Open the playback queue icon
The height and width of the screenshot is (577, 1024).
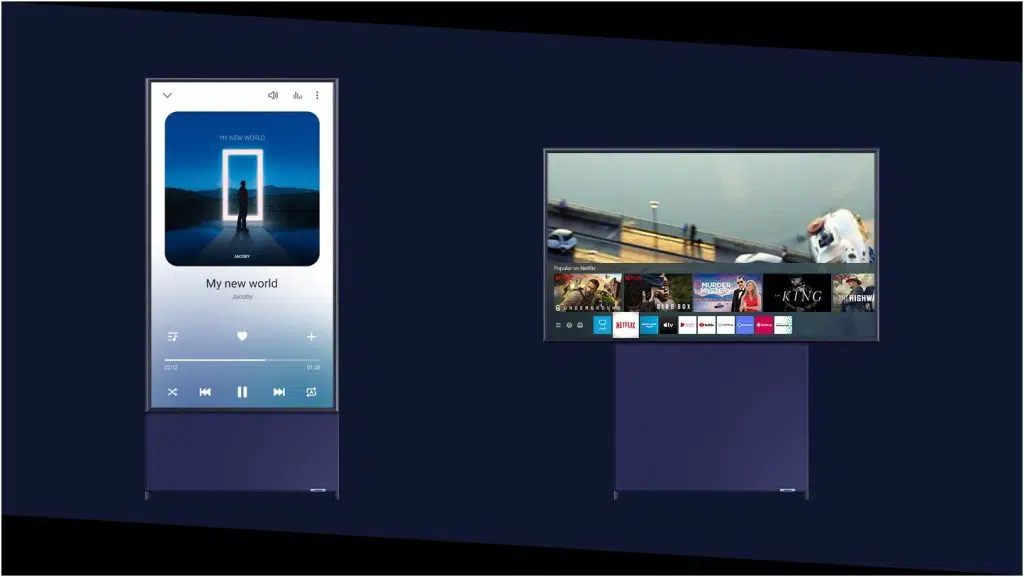coord(173,338)
